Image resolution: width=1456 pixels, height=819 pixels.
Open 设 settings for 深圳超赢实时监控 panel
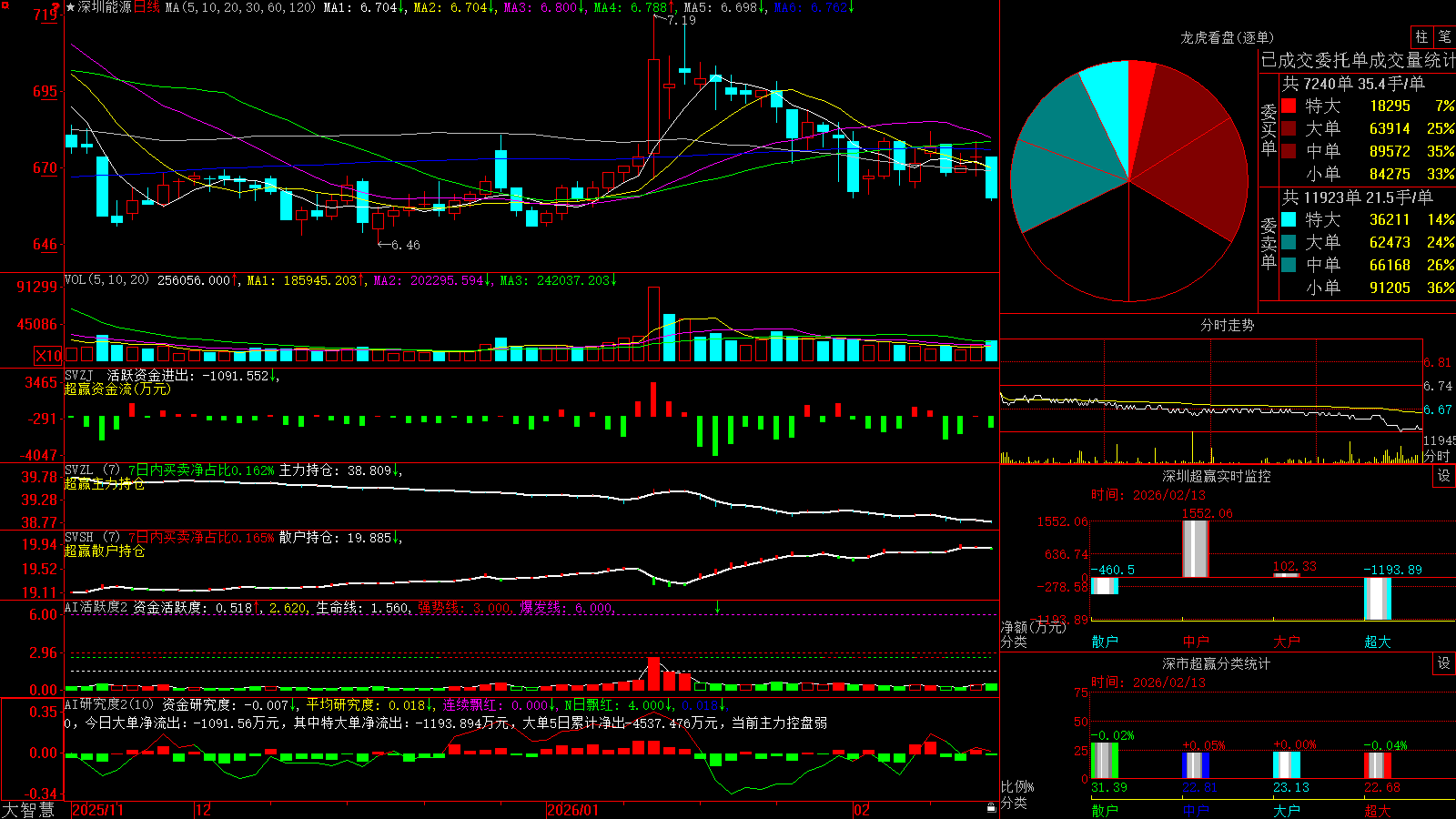pyautogui.click(x=1444, y=476)
